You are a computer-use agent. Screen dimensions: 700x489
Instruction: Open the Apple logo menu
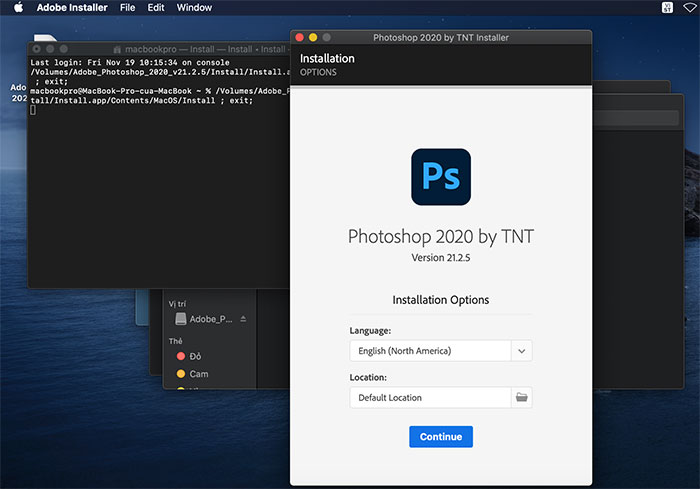(x=18, y=8)
